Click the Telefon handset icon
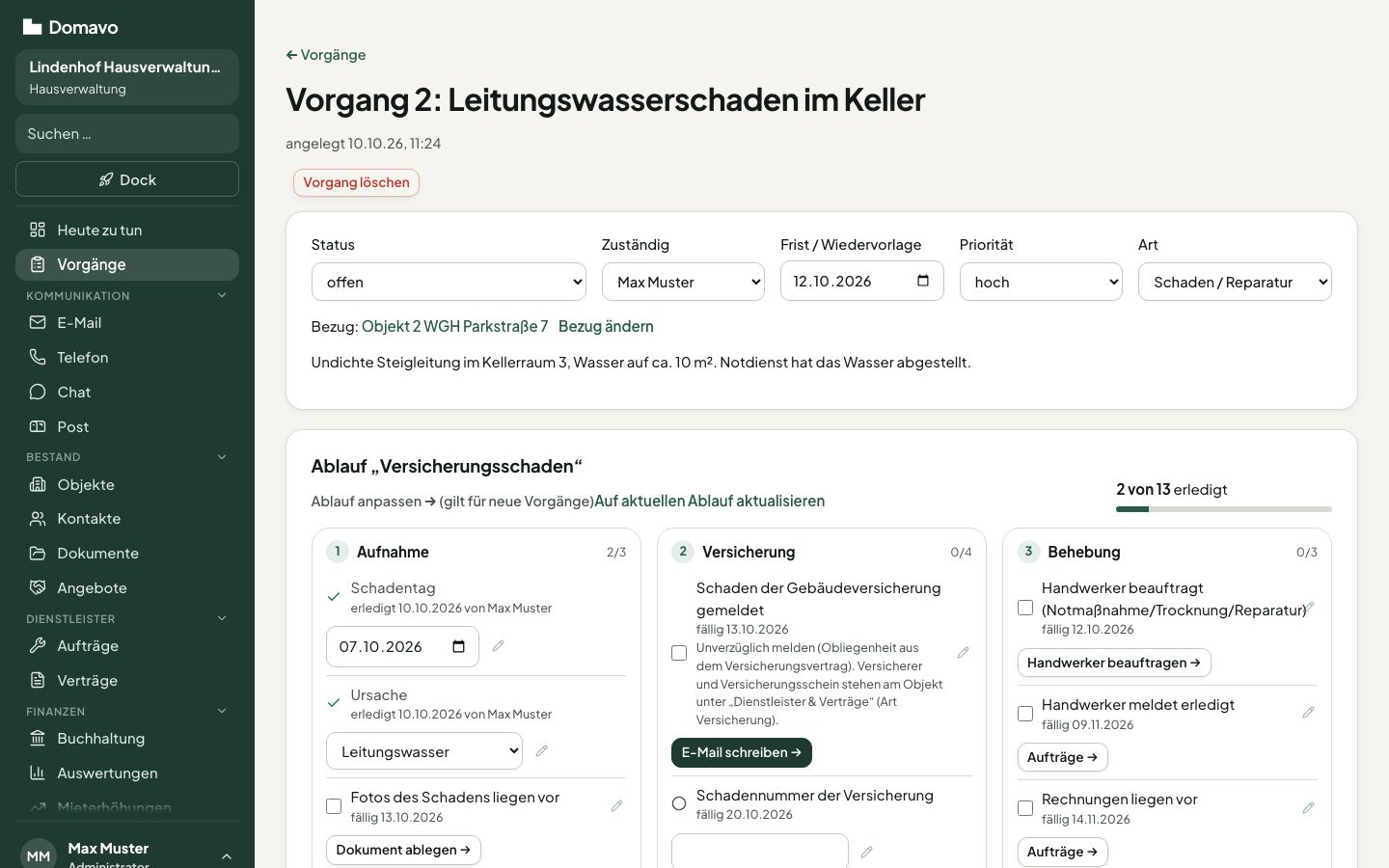 (38, 357)
